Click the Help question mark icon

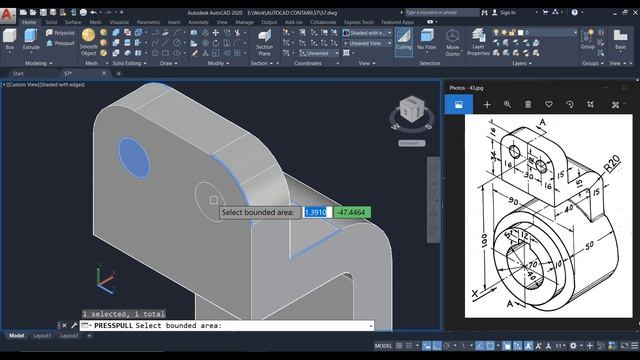pos(574,13)
